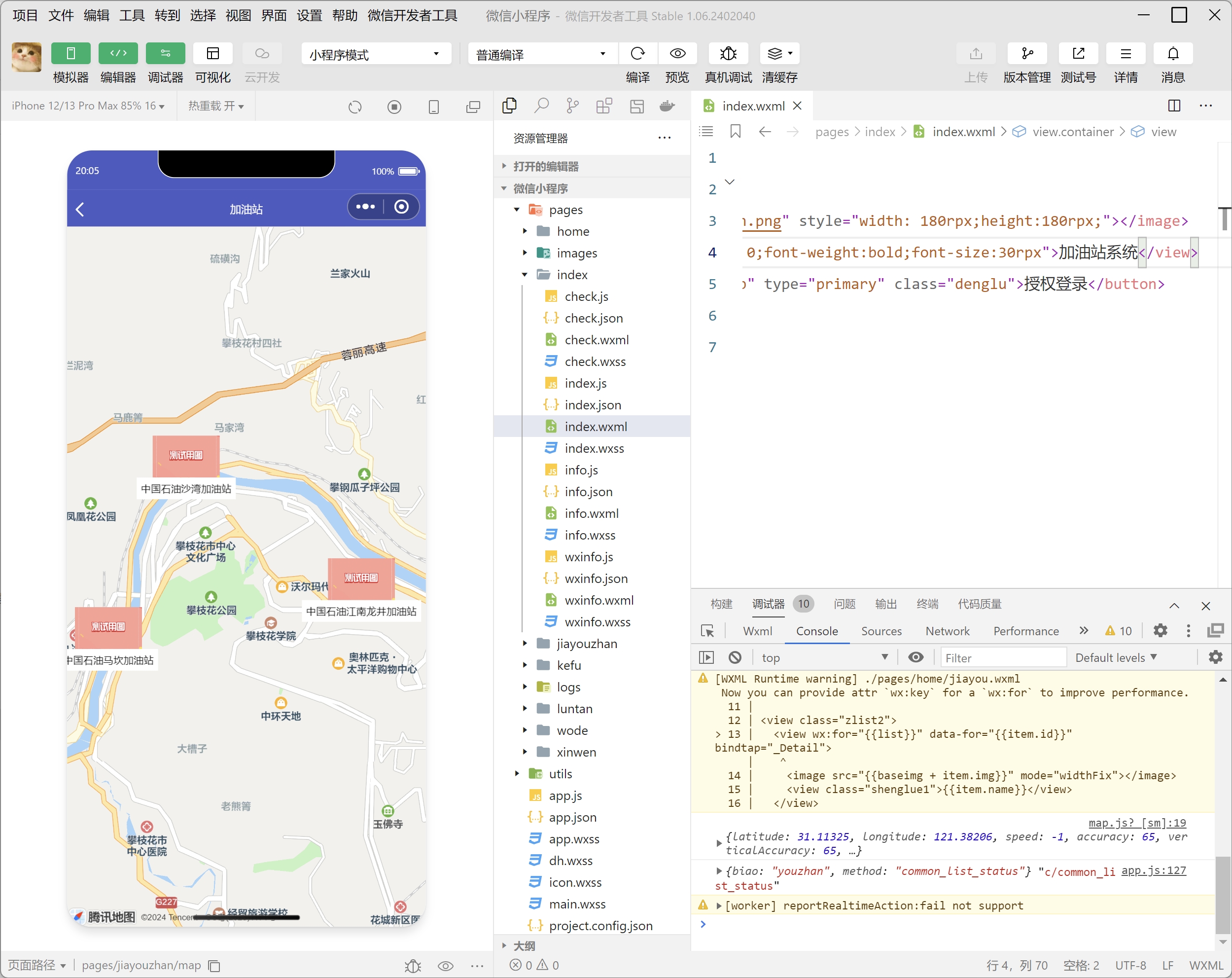Open the 设置 menu
The width and height of the screenshot is (1232, 978).
(309, 15)
